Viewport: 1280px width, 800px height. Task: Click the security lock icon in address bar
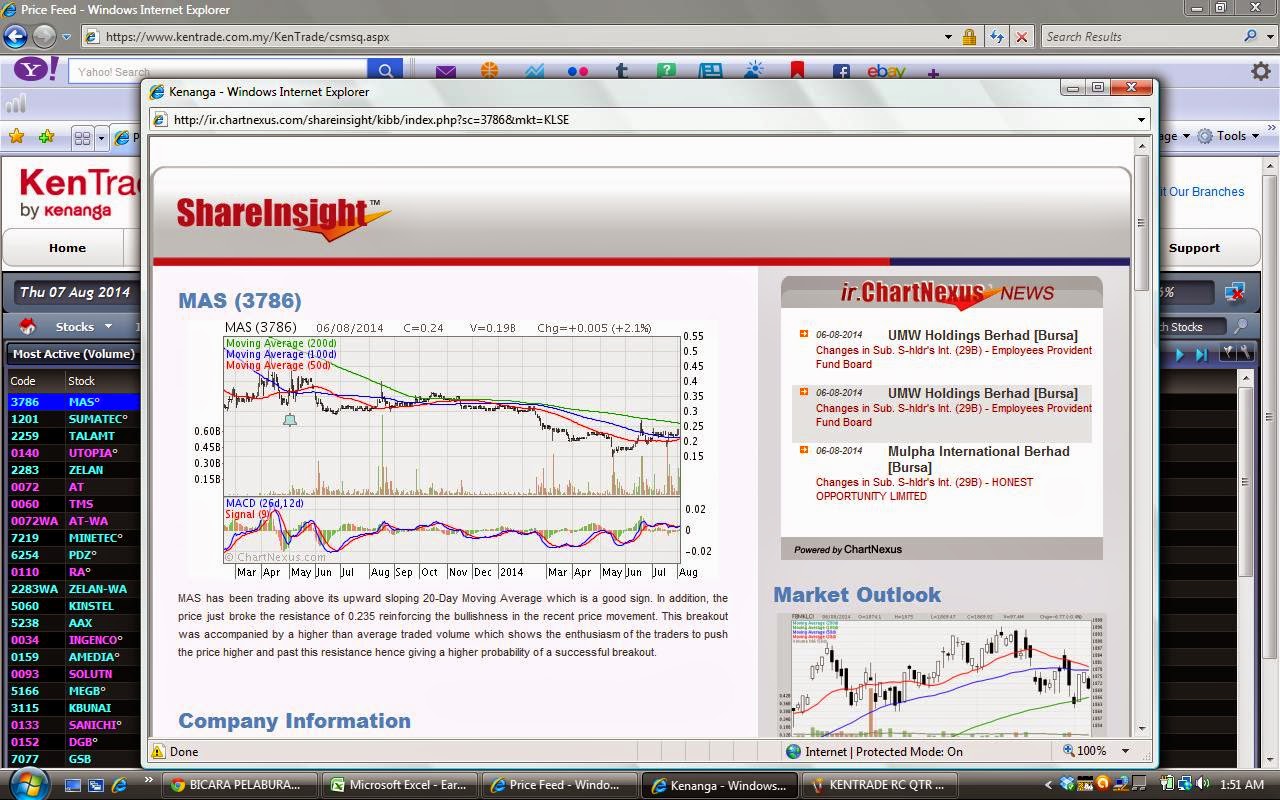click(x=969, y=36)
